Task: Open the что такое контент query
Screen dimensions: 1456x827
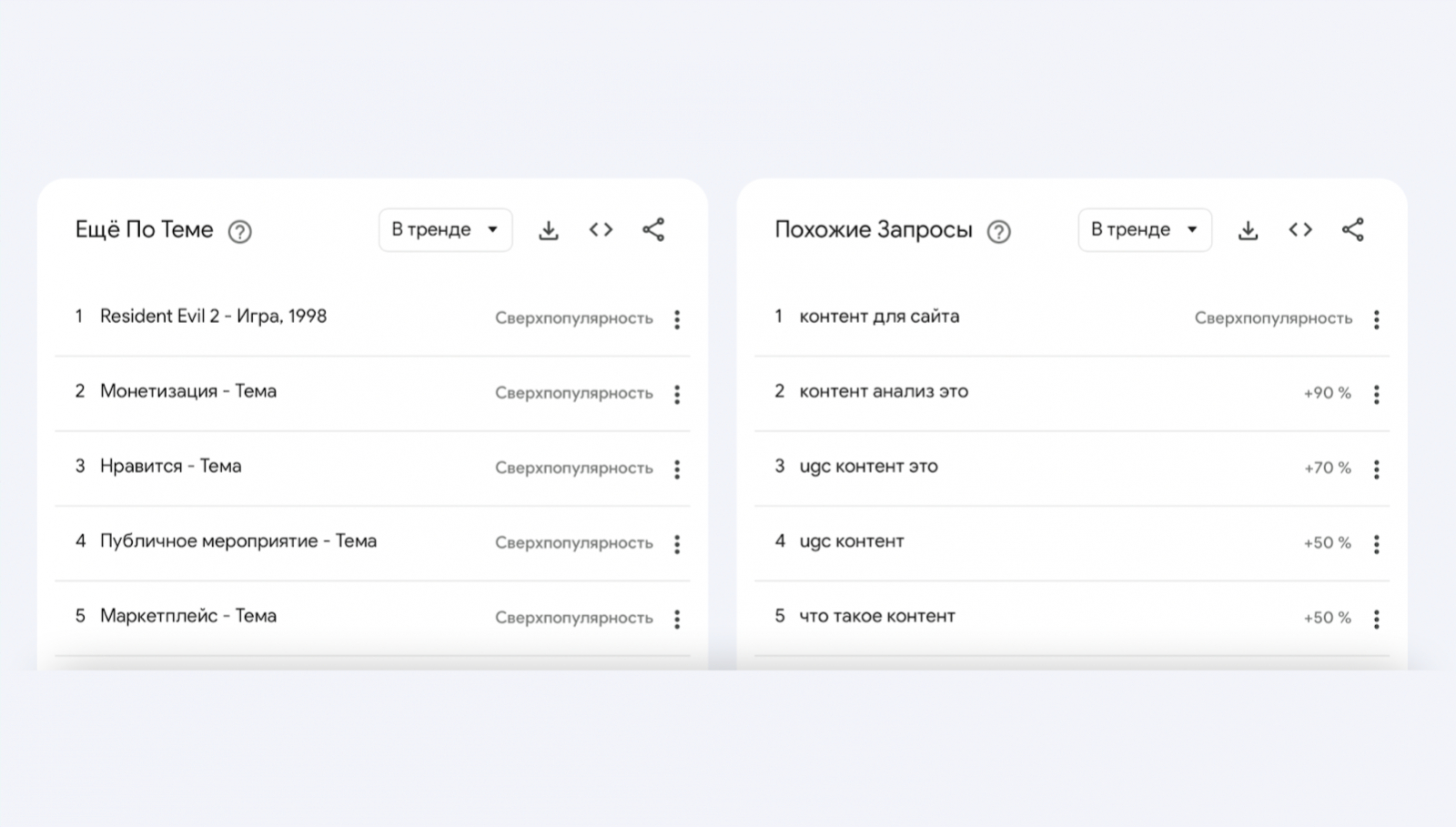Action: 876,617
